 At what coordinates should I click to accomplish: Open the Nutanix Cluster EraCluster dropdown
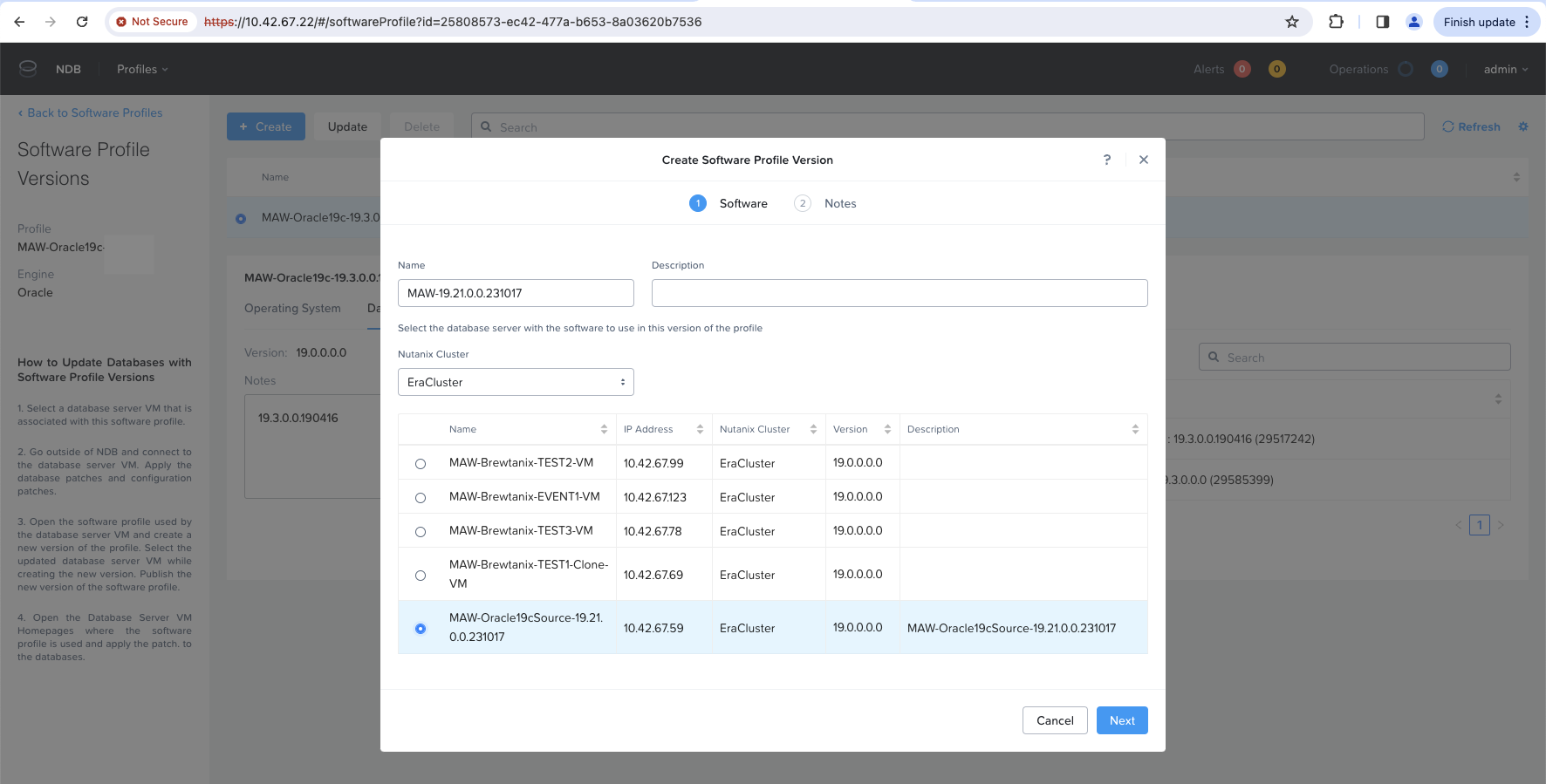click(x=516, y=382)
